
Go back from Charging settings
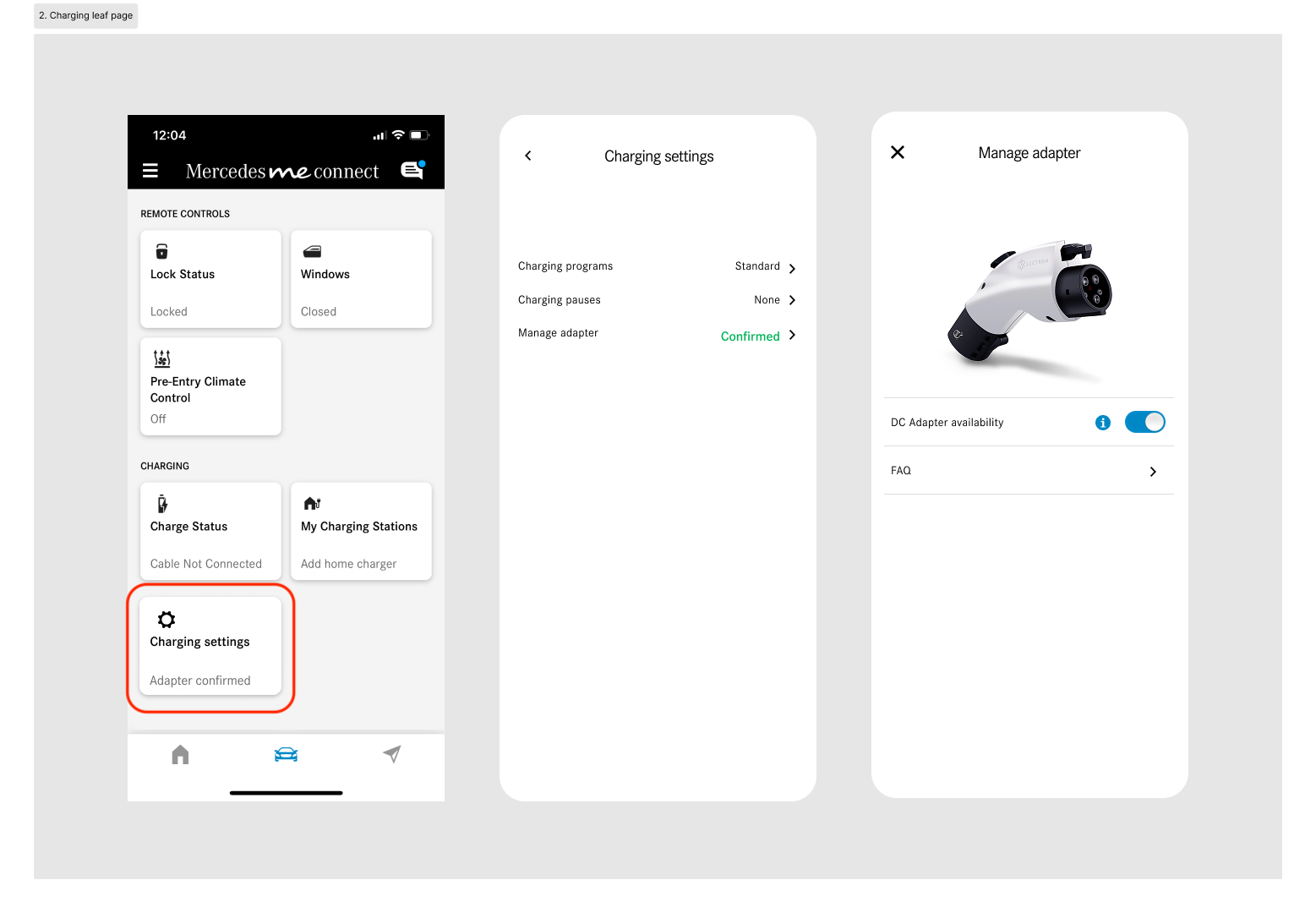click(528, 156)
